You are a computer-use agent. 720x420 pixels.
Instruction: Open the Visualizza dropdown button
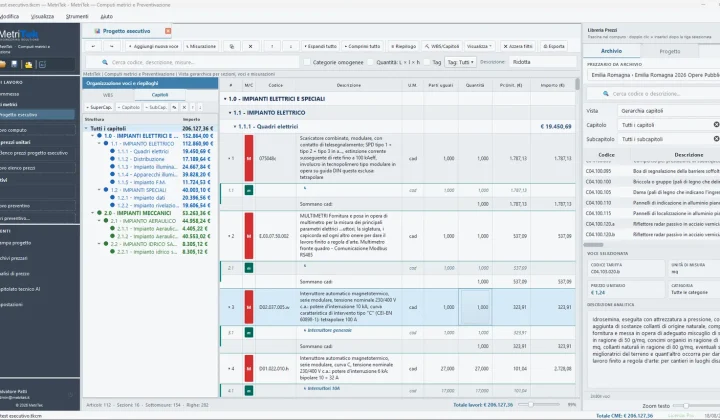[479, 46]
